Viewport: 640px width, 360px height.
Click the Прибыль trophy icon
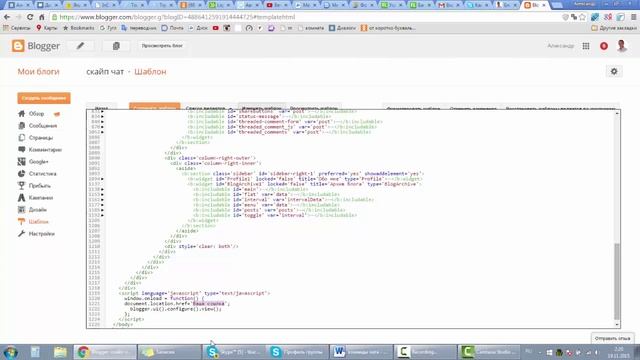click(22, 185)
